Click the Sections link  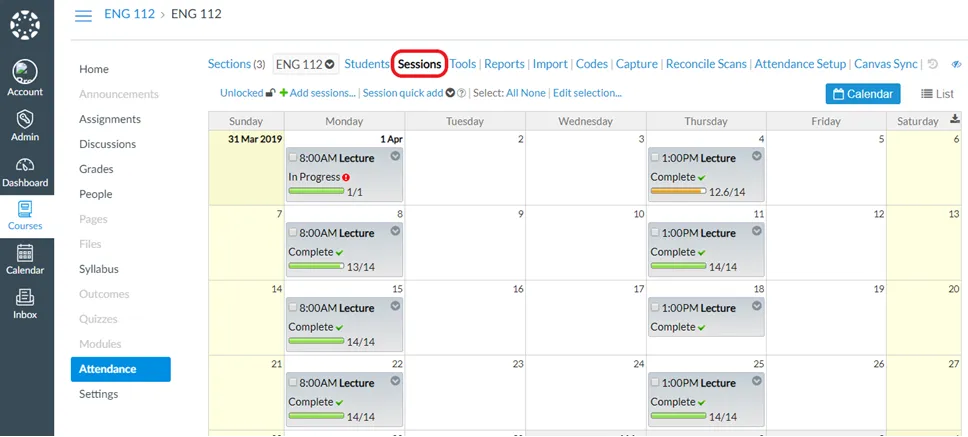click(229, 64)
